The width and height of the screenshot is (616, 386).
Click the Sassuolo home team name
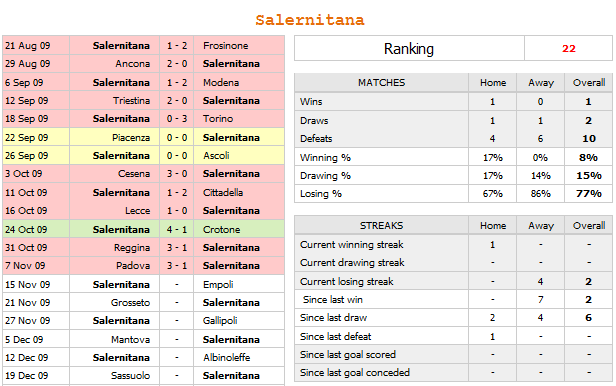tap(130, 375)
